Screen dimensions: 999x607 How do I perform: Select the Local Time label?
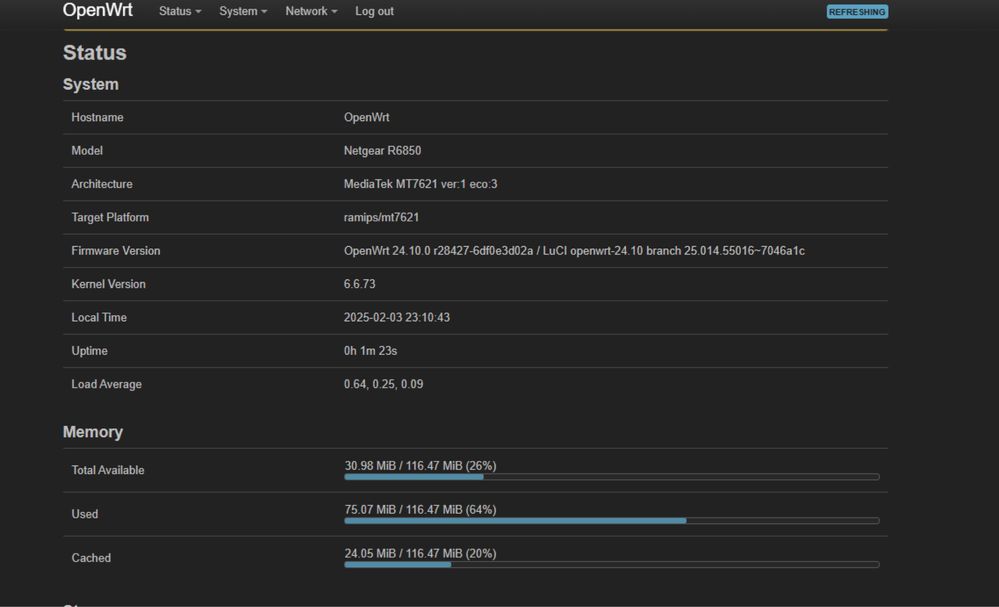point(99,317)
